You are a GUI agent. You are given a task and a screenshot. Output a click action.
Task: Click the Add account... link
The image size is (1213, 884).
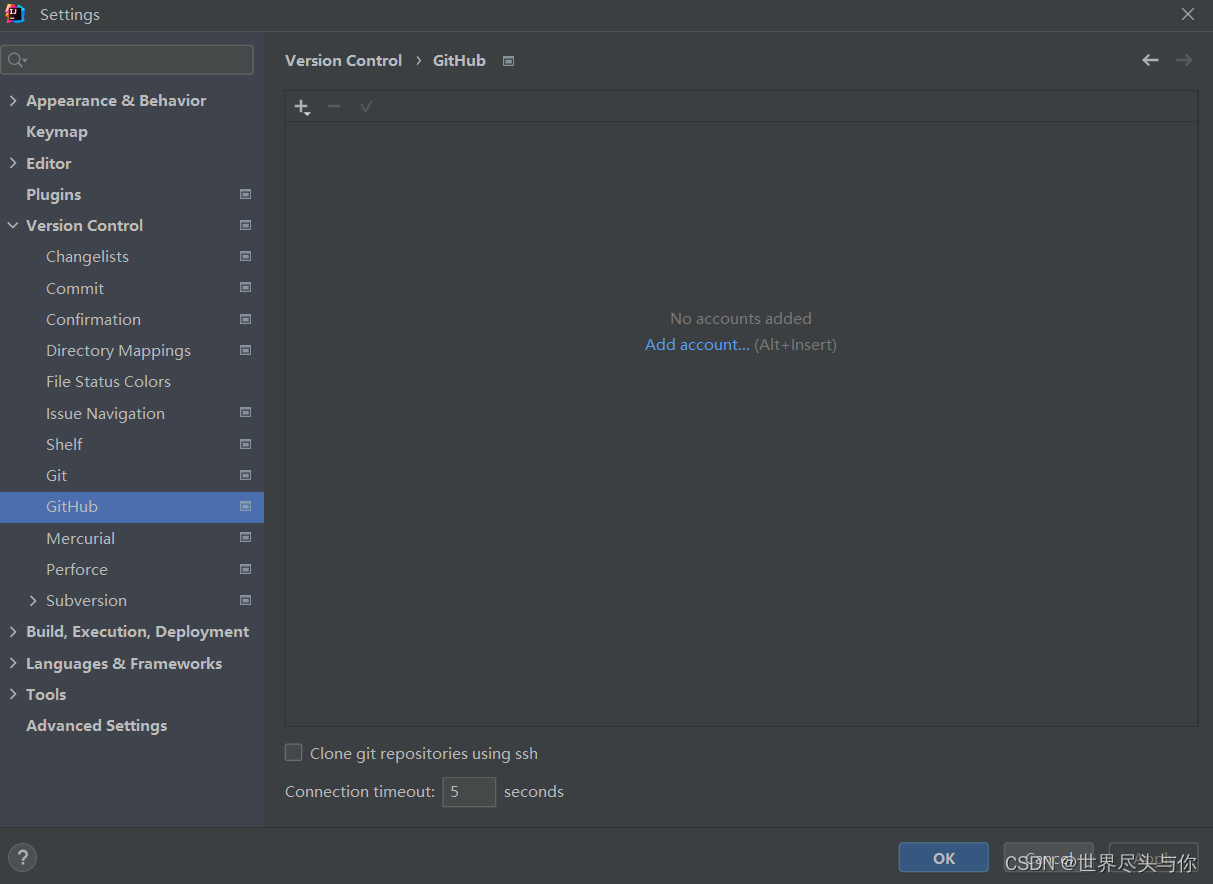(x=697, y=344)
